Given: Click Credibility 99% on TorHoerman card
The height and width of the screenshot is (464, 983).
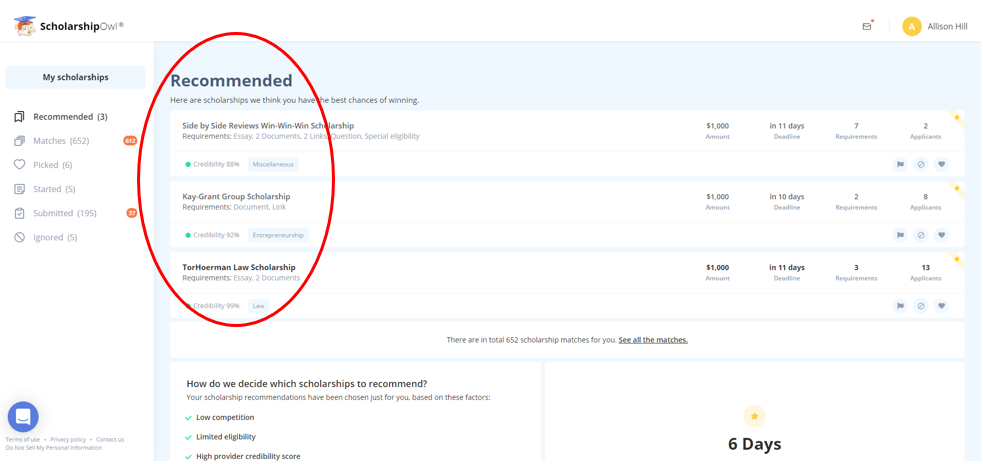Looking at the screenshot, I should point(213,306).
